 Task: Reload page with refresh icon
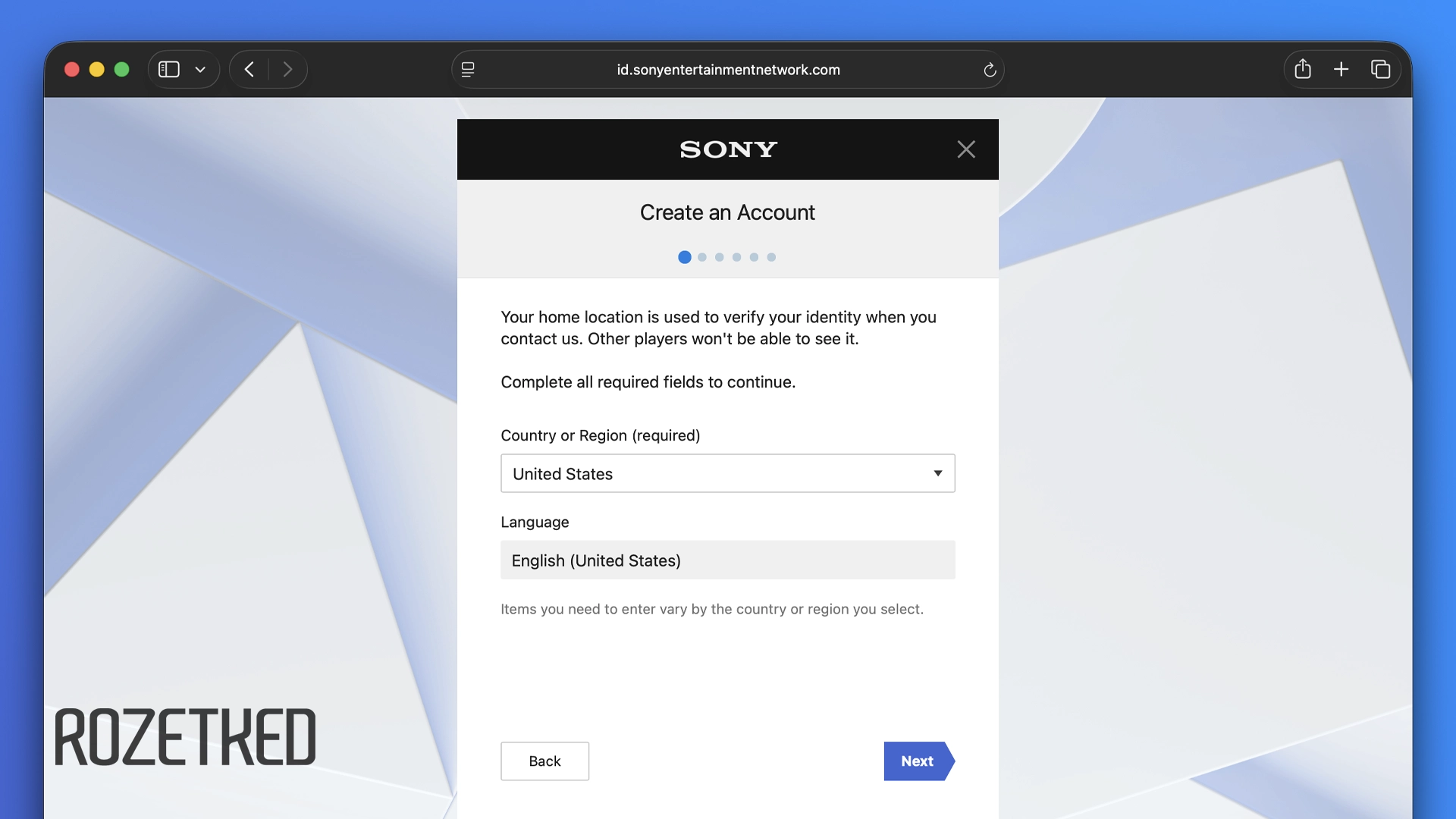click(990, 70)
